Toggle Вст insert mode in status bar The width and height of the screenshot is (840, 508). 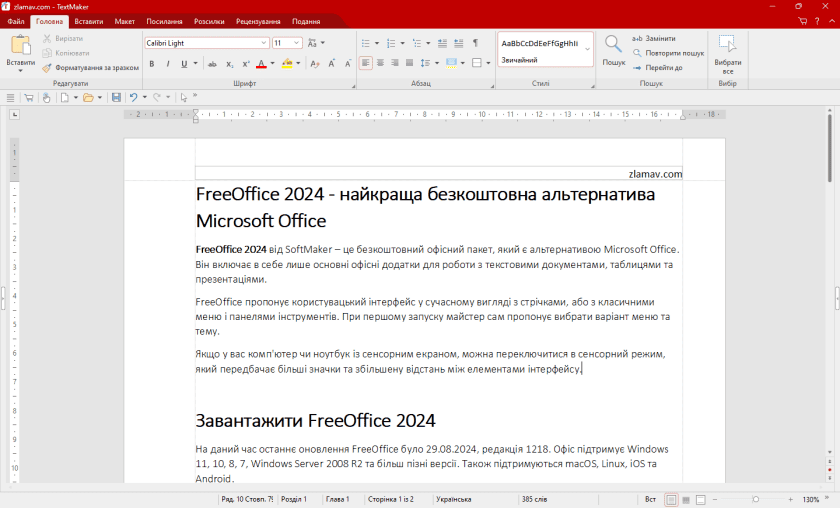650,499
